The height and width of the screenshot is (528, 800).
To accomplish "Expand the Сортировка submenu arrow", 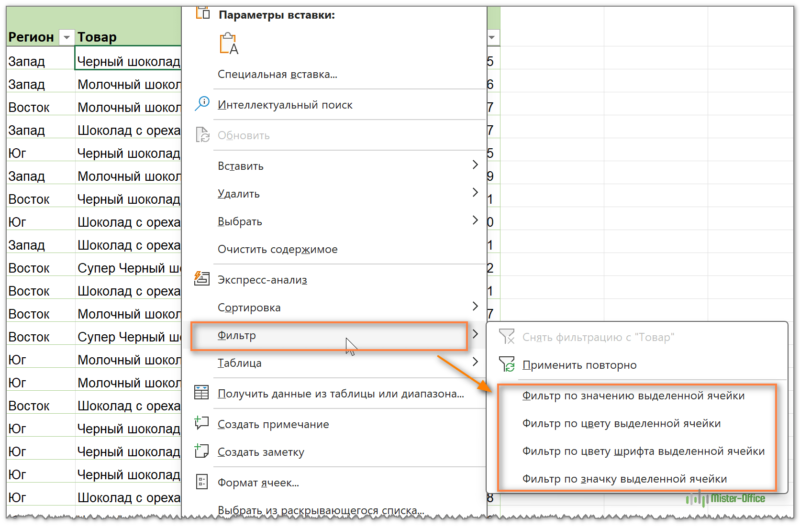I will pos(475,307).
